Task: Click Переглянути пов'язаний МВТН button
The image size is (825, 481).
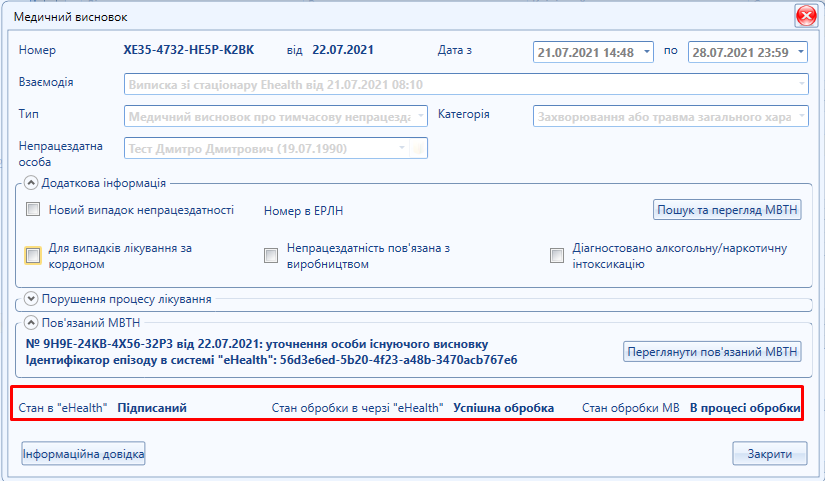Action: coord(712,352)
